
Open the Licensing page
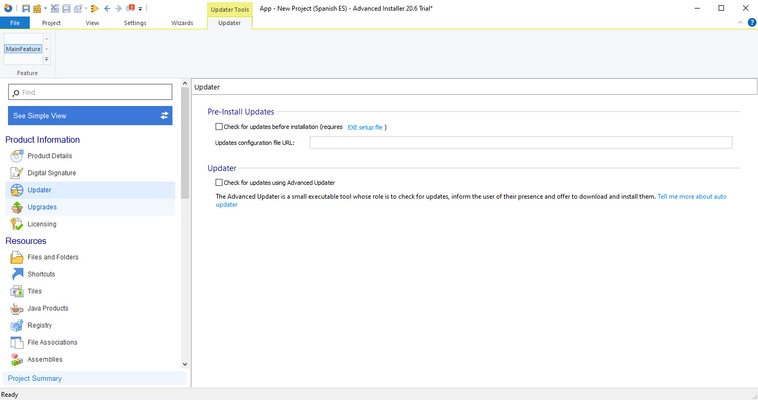point(42,224)
